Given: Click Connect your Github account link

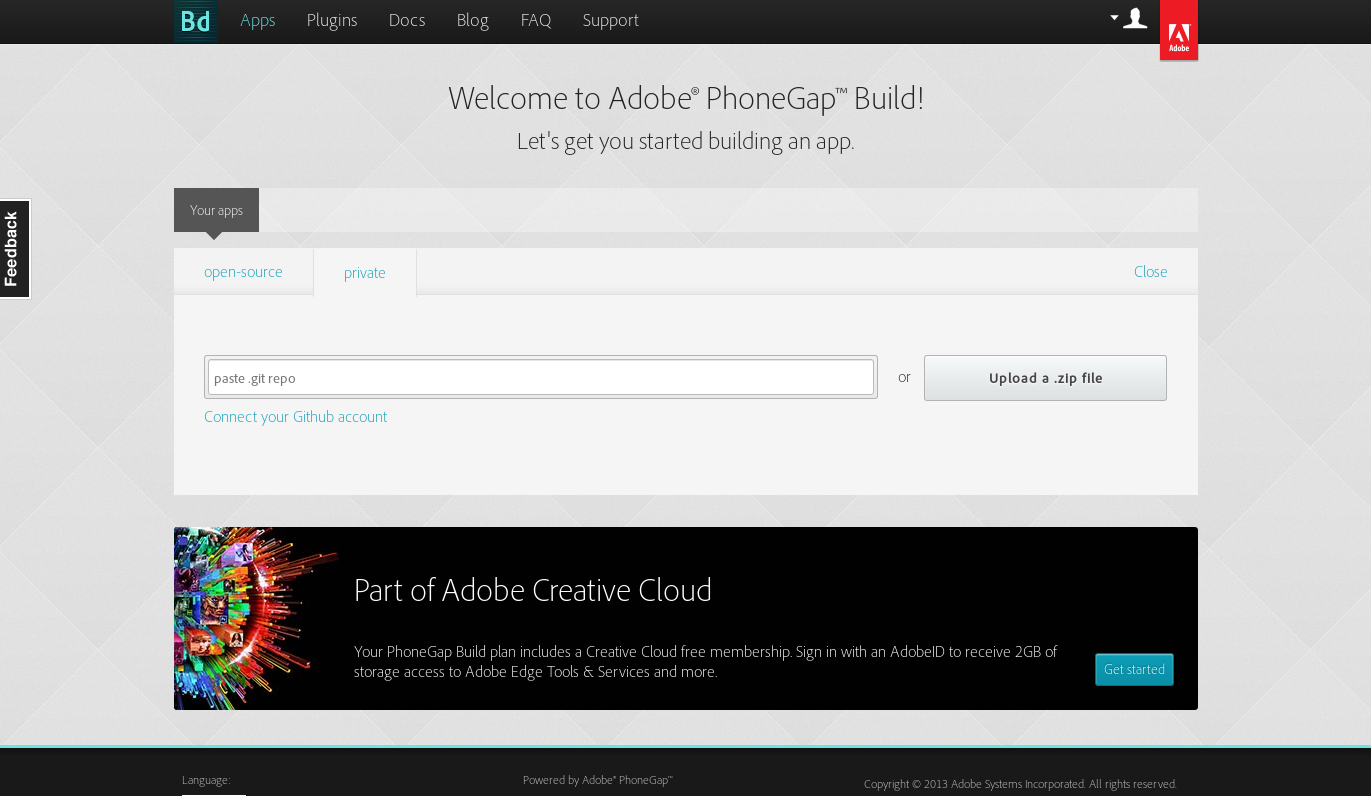Looking at the screenshot, I should click(295, 417).
